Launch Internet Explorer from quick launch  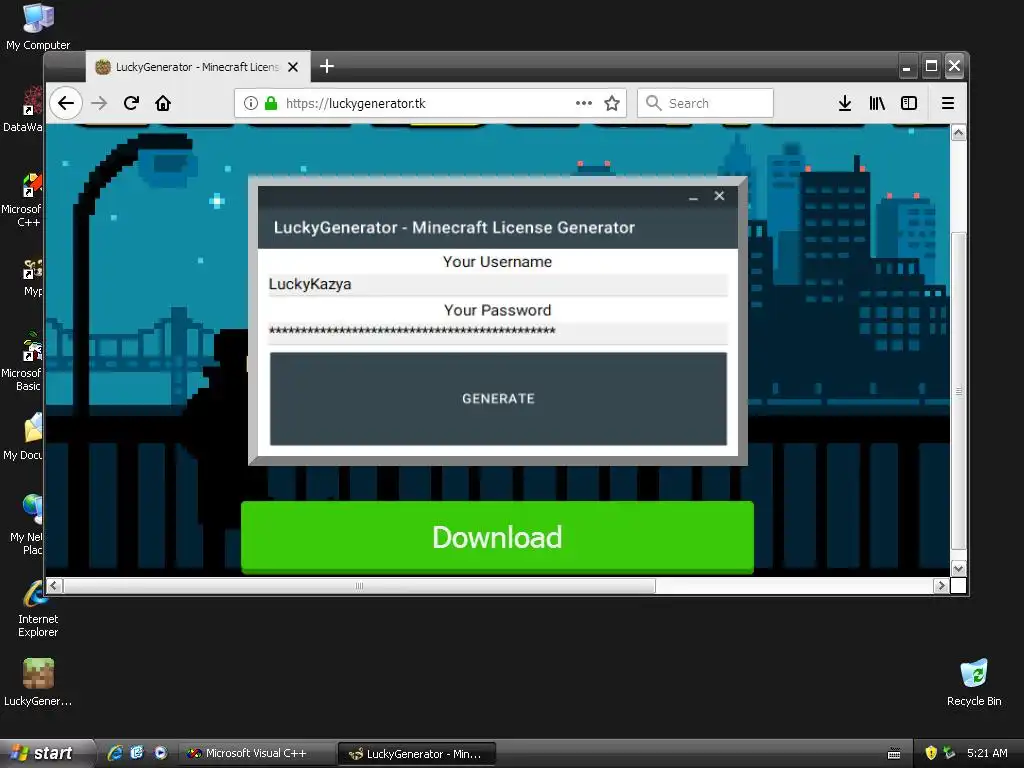pos(115,753)
